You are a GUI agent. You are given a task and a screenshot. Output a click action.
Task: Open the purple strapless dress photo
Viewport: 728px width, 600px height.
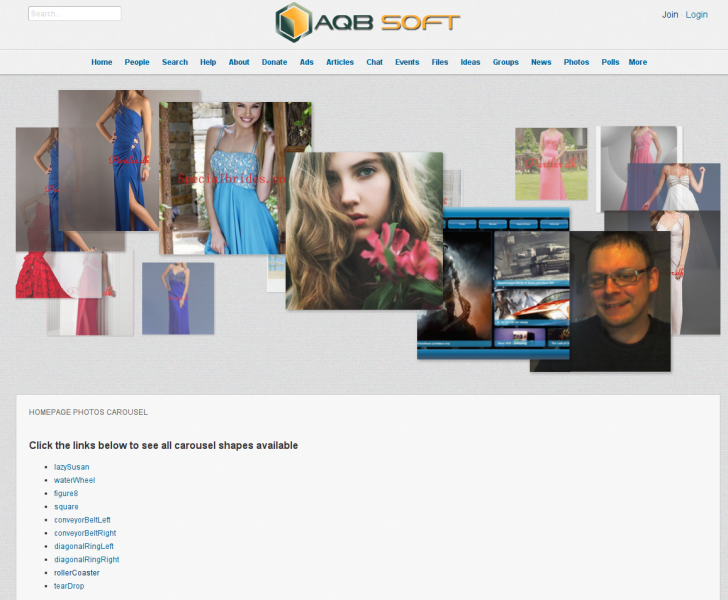click(x=177, y=298)
